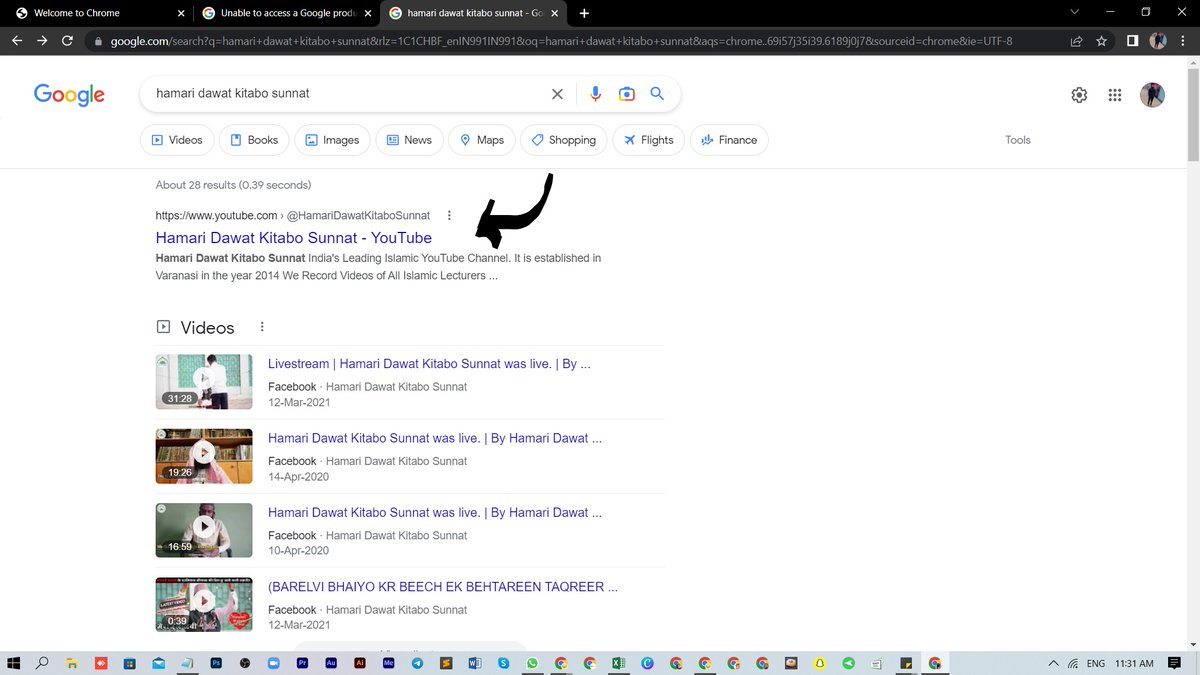Open Telegram from the taskbar

[417, 662]
